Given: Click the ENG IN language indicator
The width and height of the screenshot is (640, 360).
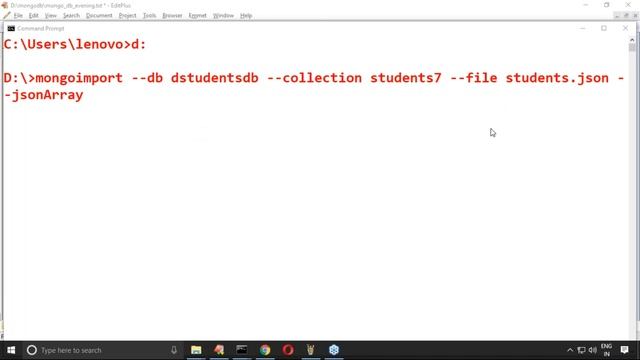Looking at the screenshot, I should 607,350.
